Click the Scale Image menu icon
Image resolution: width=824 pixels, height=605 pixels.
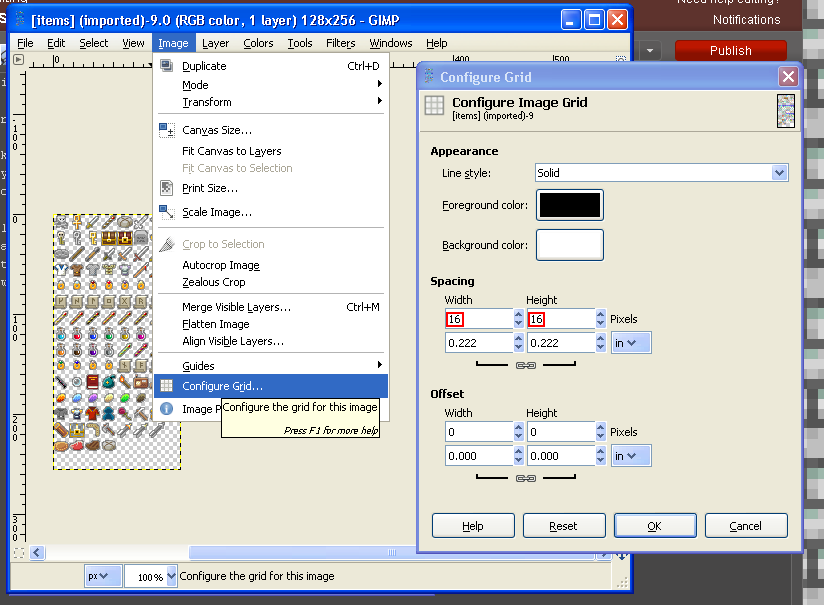[167, 212]
